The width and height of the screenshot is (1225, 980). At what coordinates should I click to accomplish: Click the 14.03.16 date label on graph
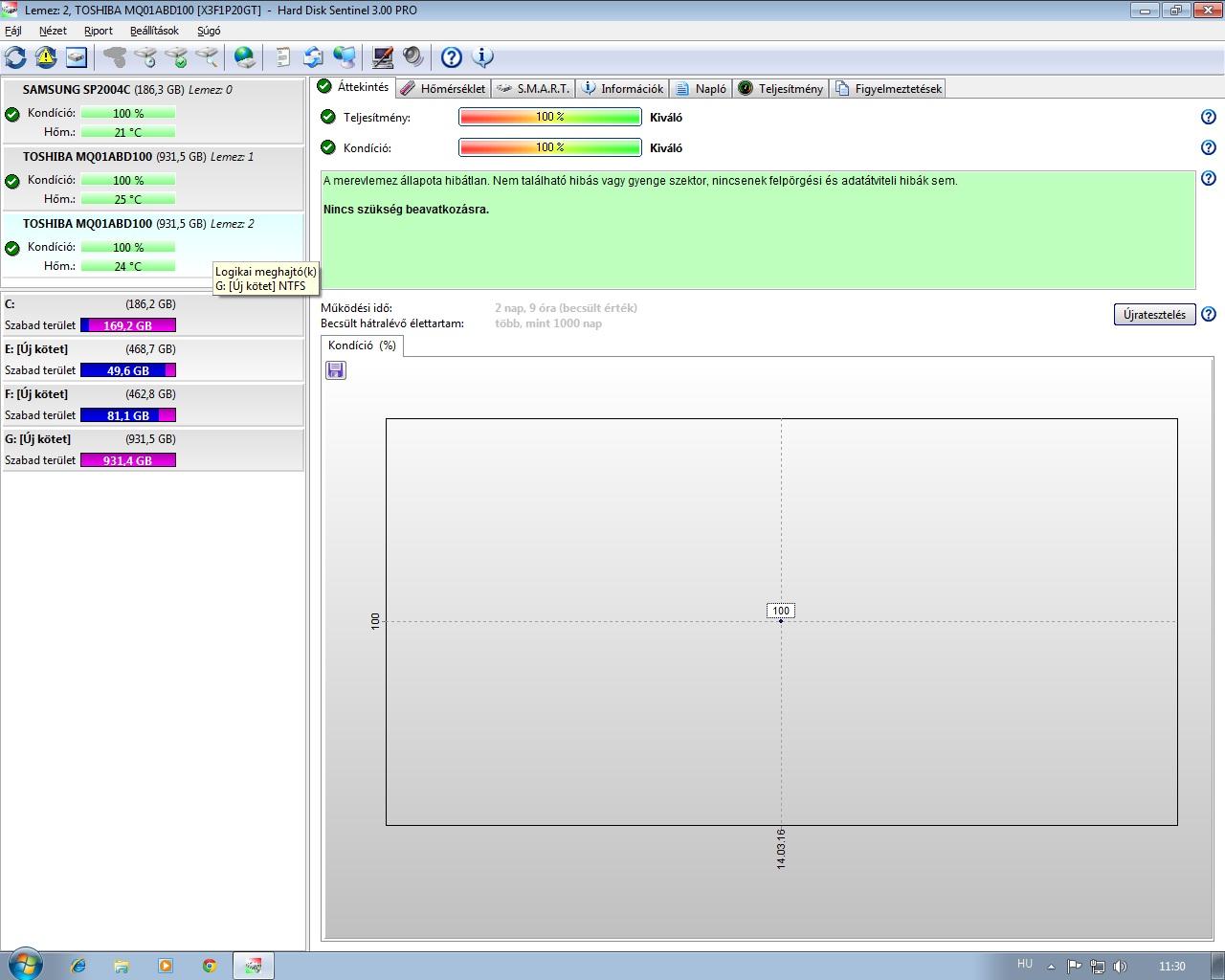click(x=781, y=849)
